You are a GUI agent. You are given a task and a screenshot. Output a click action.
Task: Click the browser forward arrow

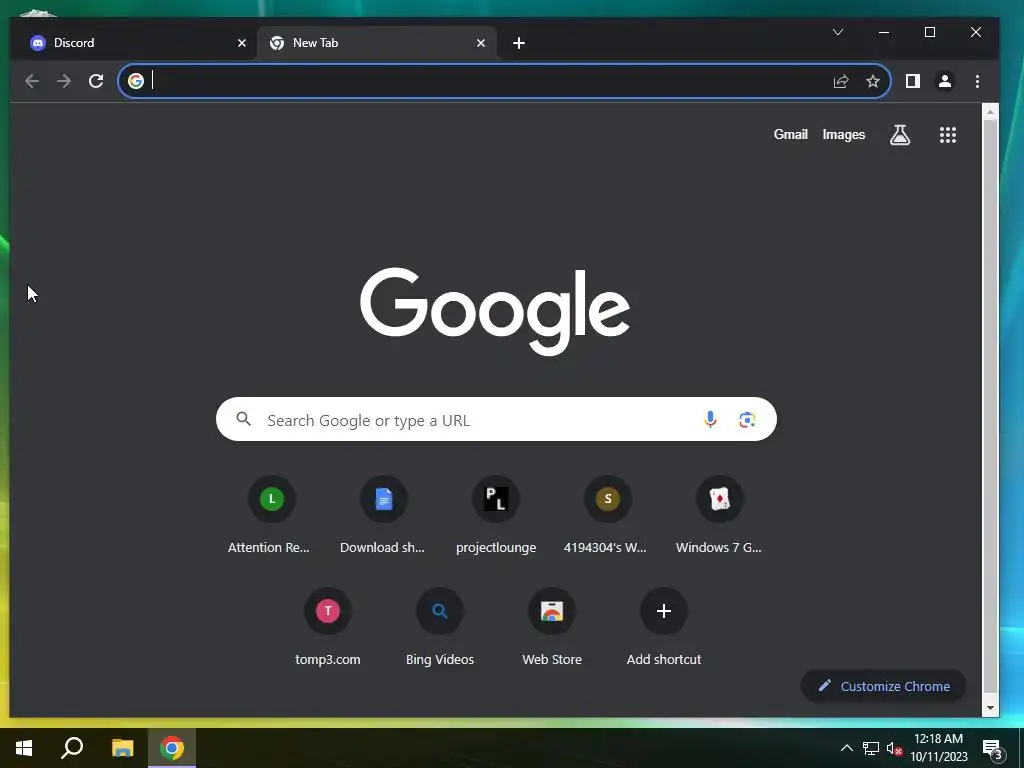[64, 81]
